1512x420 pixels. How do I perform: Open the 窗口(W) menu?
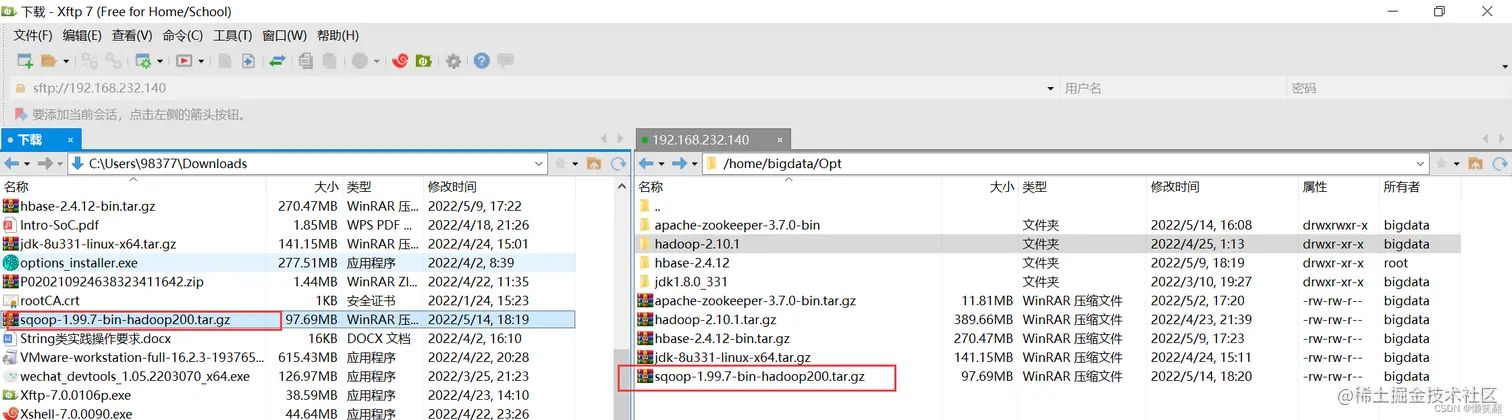284,36
